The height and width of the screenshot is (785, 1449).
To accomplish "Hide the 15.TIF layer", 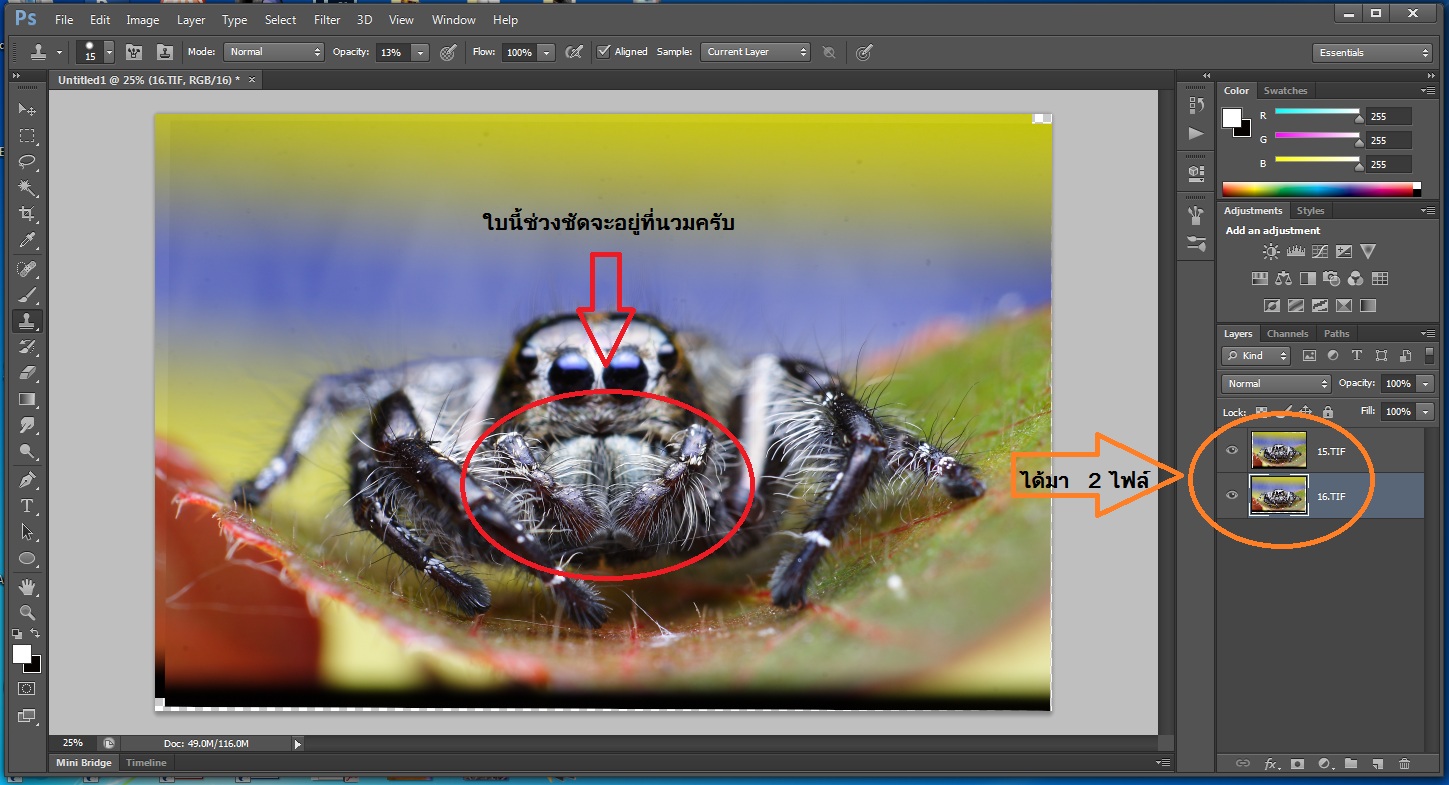I will point(1232,451).
